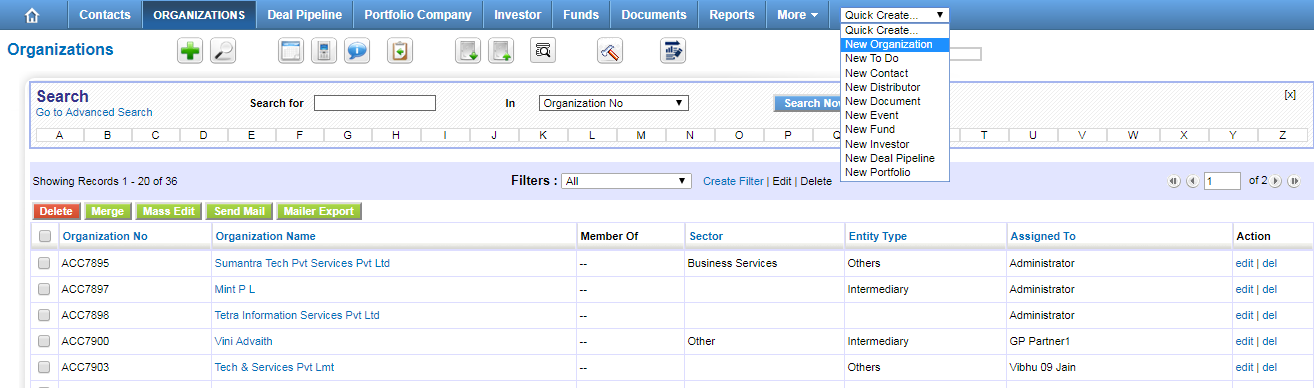Screen dimensions: 1314x388
Task: Click the red Delete button
Action: click(x=56, y=212)
